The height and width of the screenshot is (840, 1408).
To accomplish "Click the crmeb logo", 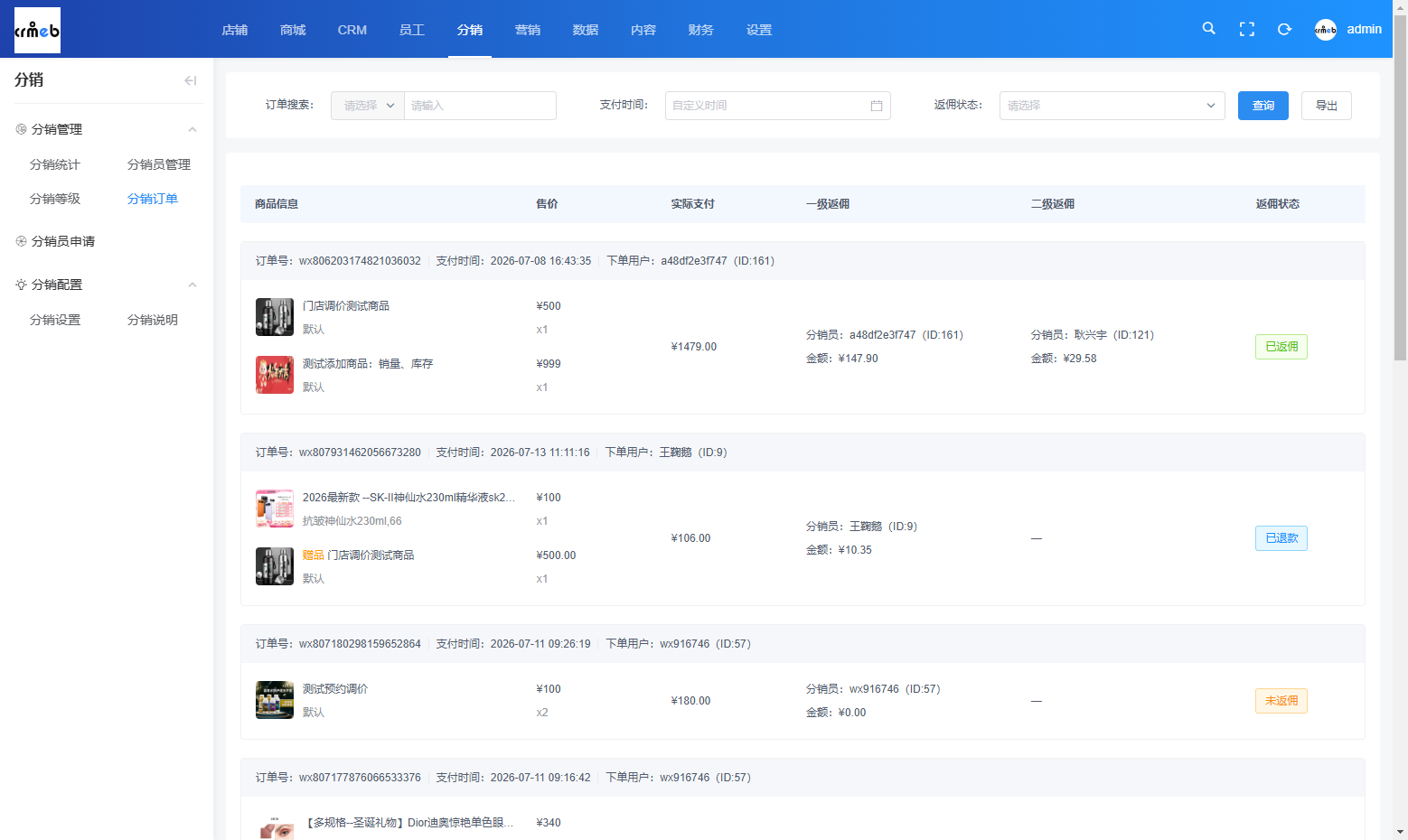I will 37,30.
